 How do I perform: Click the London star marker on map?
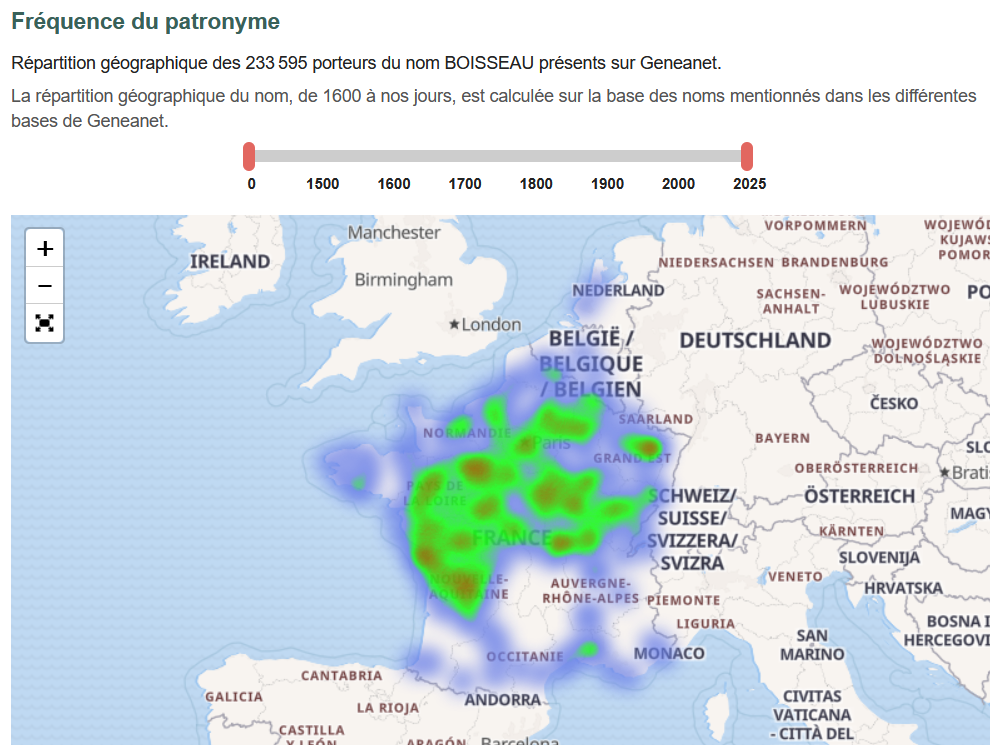coord(455,325)
